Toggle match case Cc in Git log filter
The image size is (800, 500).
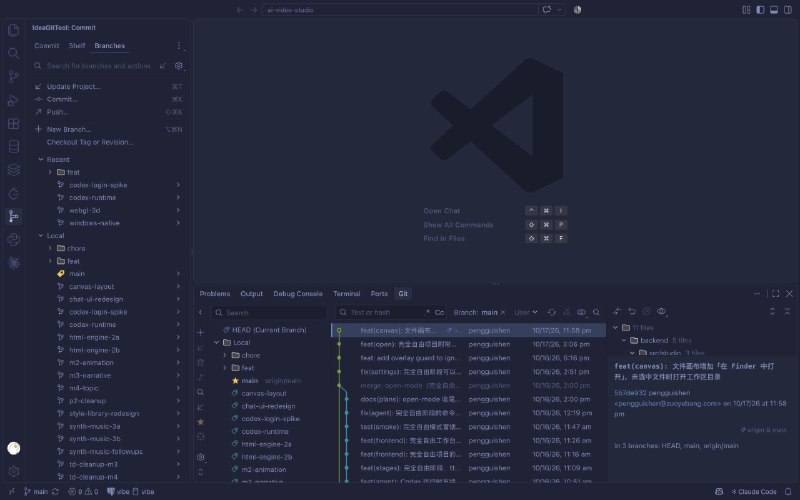point(439,312)
